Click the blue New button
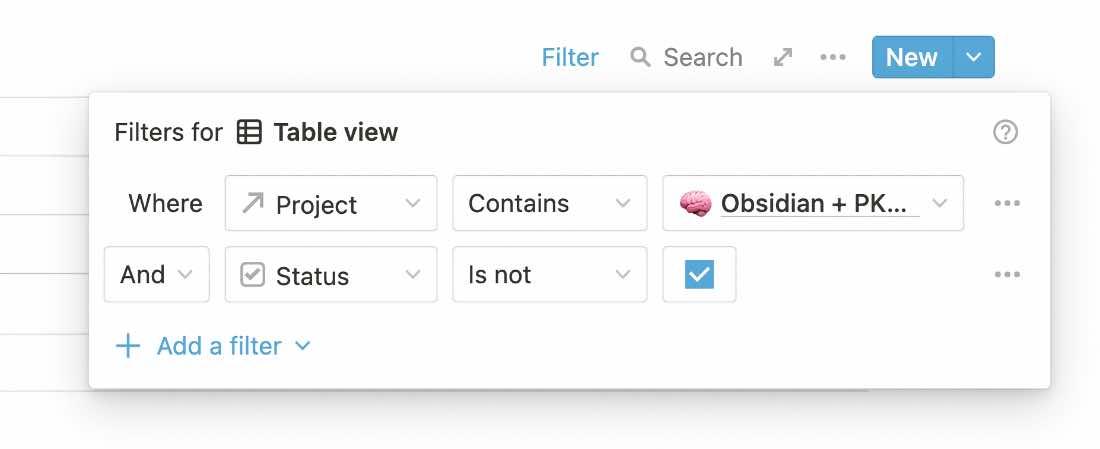The width and height of the screenshot is (1100, 449). (x=912, y=57)
